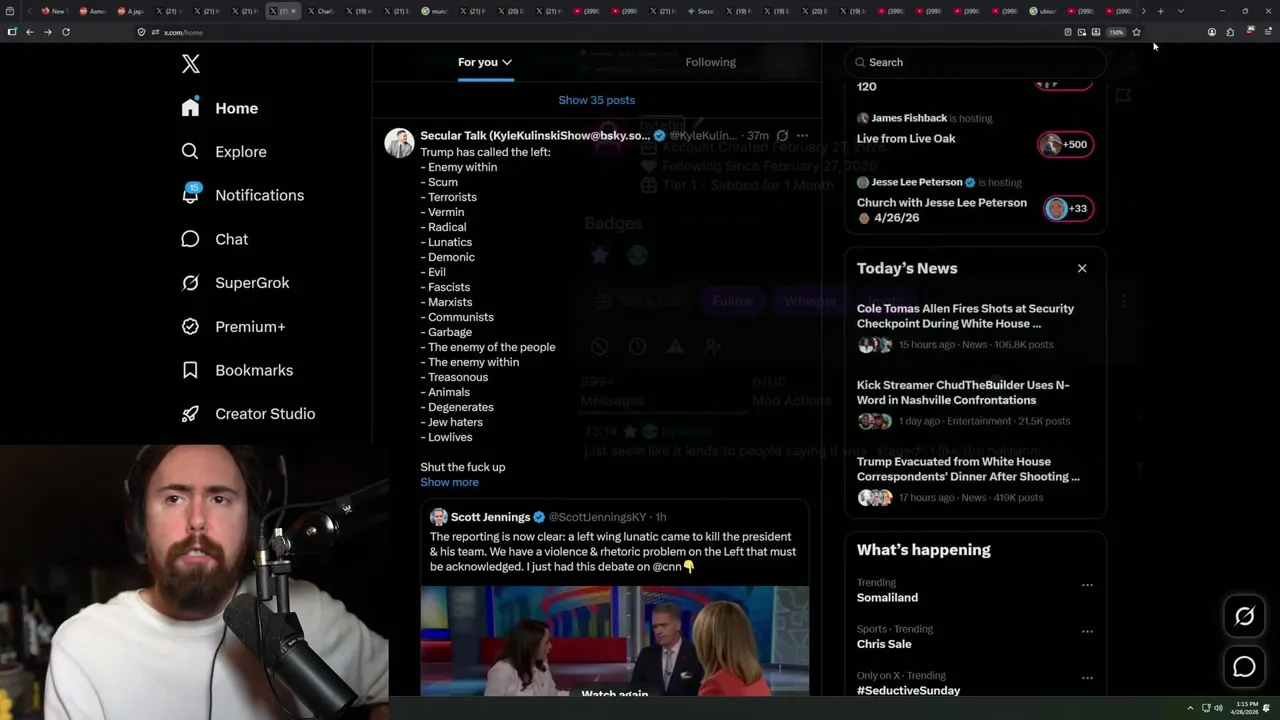
Task: Click the Grok icon on Secular Talk post
Action: 782,135
